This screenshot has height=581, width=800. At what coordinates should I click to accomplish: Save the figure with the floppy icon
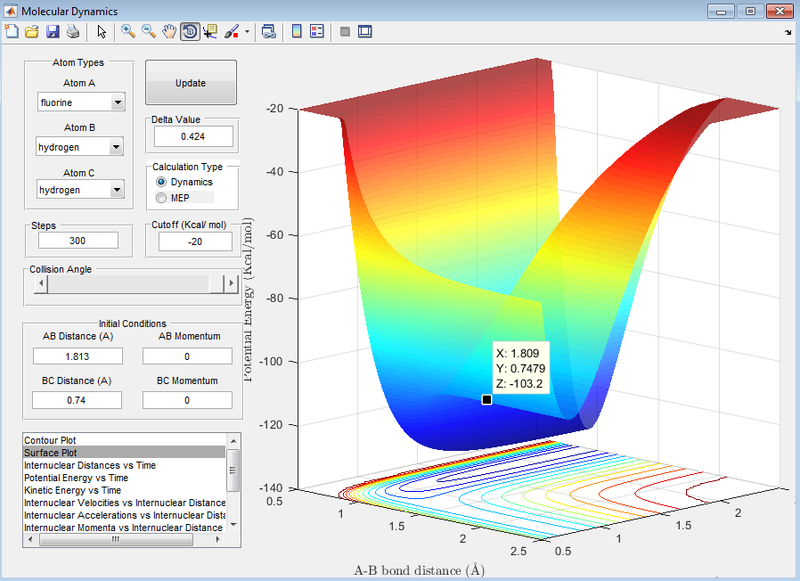click(x=52, y=32)
